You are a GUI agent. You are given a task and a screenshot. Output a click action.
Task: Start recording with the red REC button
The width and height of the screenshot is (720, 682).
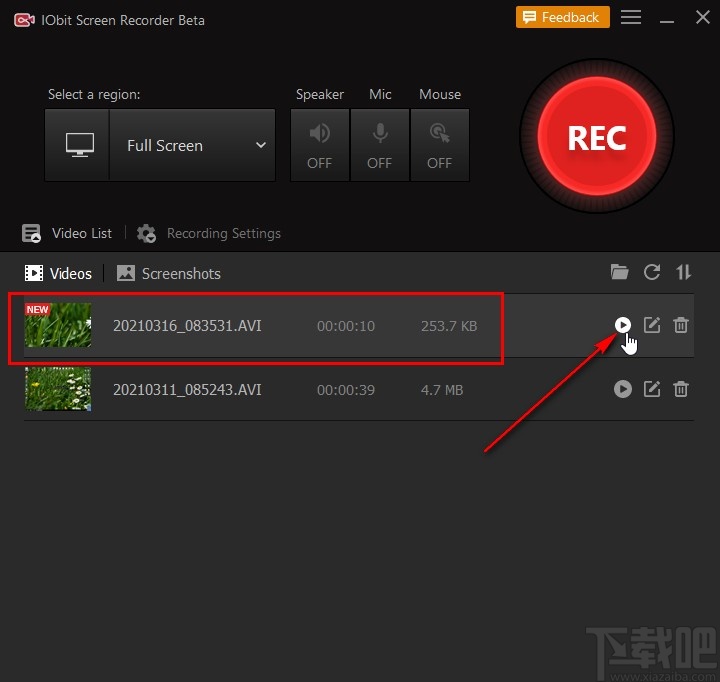(596, 136)
